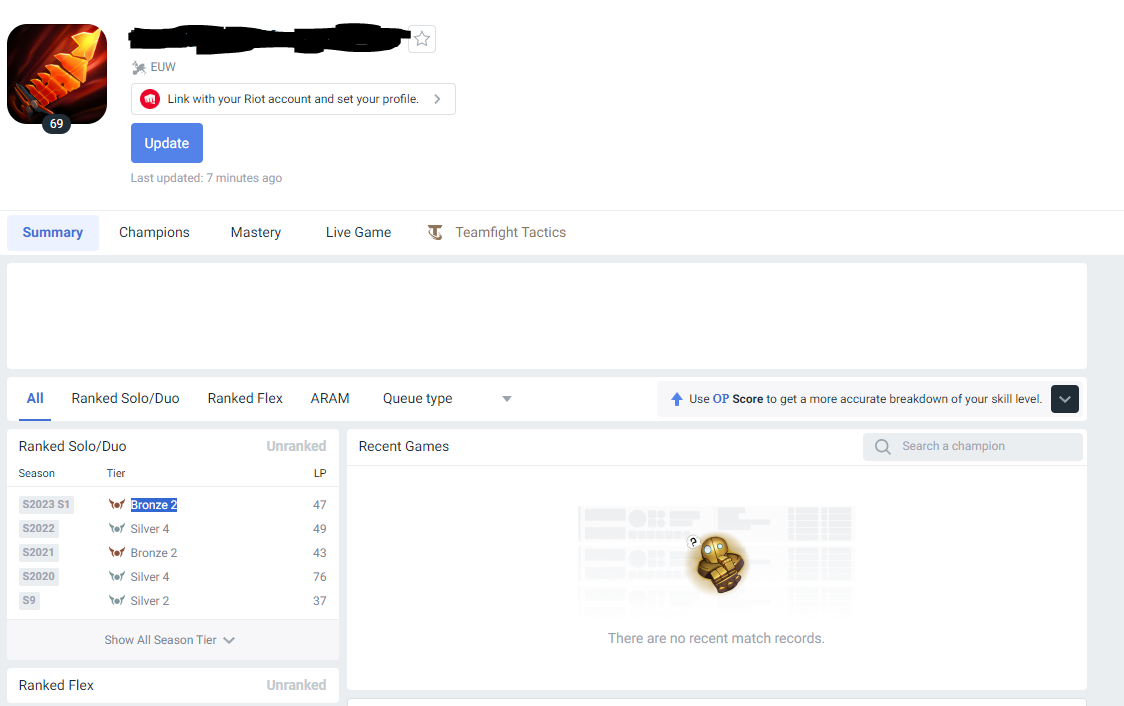Click the Bronze tier emblem for S2023 S1
Viewport: 1124px width, 706px height.
pyautogui.click(x=117, y=505)
